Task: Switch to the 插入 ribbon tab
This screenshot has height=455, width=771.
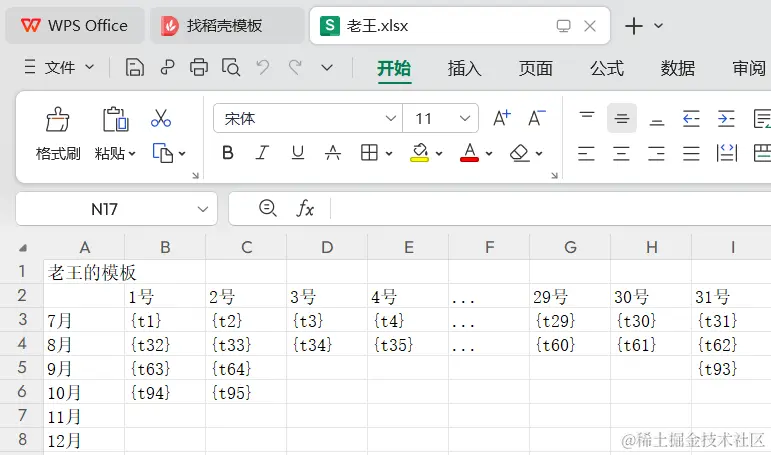Action: pyautogui.click(x=465, y=68)
